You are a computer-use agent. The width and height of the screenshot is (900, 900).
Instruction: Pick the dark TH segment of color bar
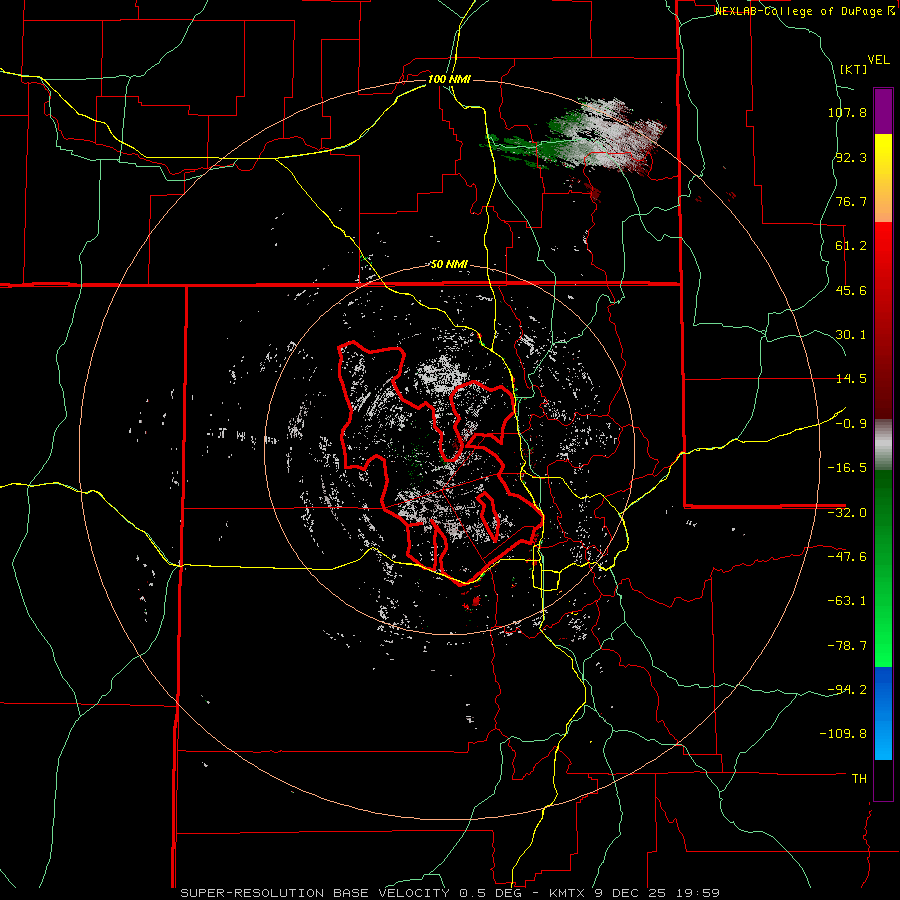(x=883, y=779)
